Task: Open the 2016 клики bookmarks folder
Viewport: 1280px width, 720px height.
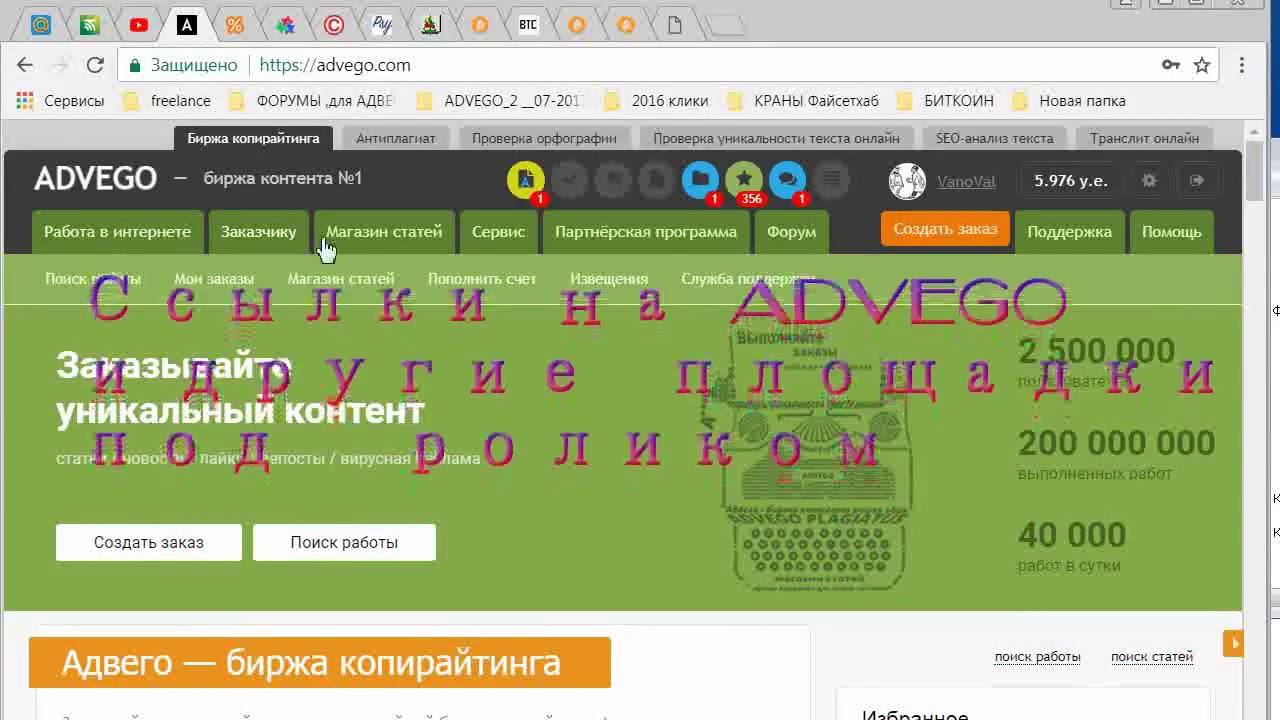Action: [x=657, y=100]
